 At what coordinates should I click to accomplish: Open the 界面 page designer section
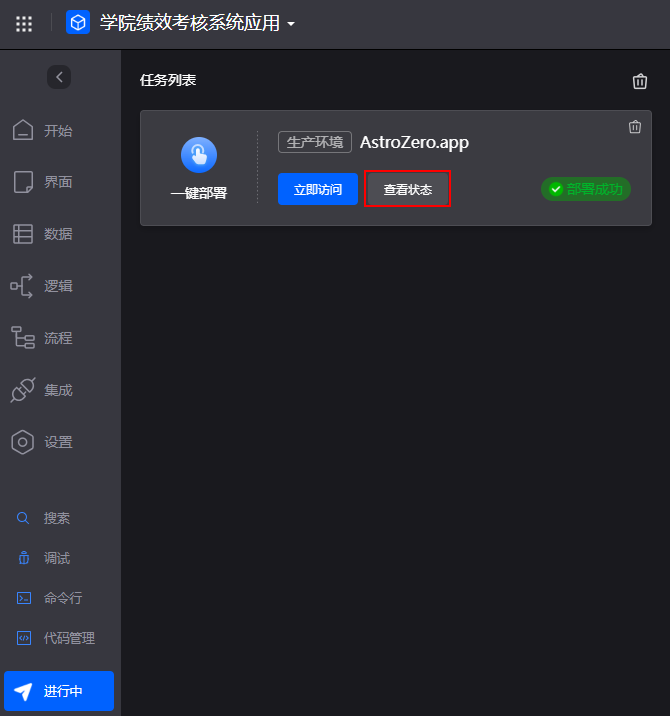(42, 182)
